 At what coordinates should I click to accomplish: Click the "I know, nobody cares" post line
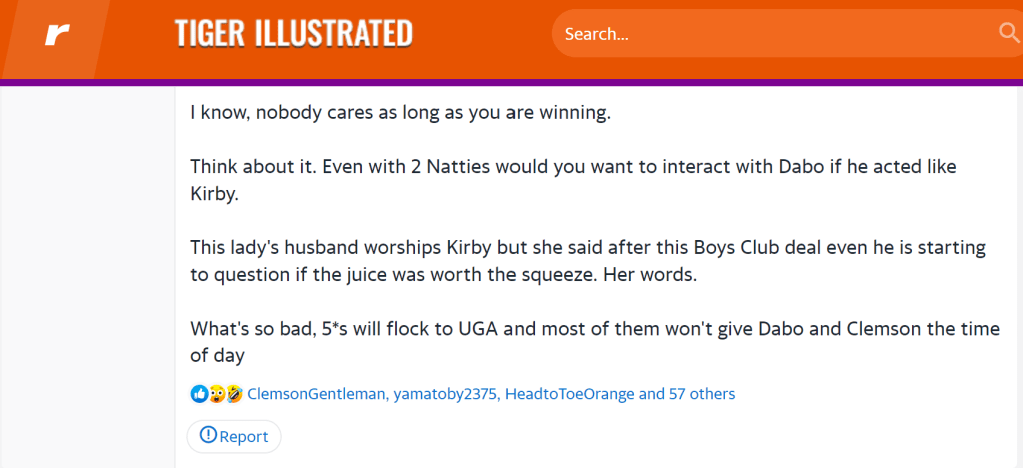click(400, 113)
